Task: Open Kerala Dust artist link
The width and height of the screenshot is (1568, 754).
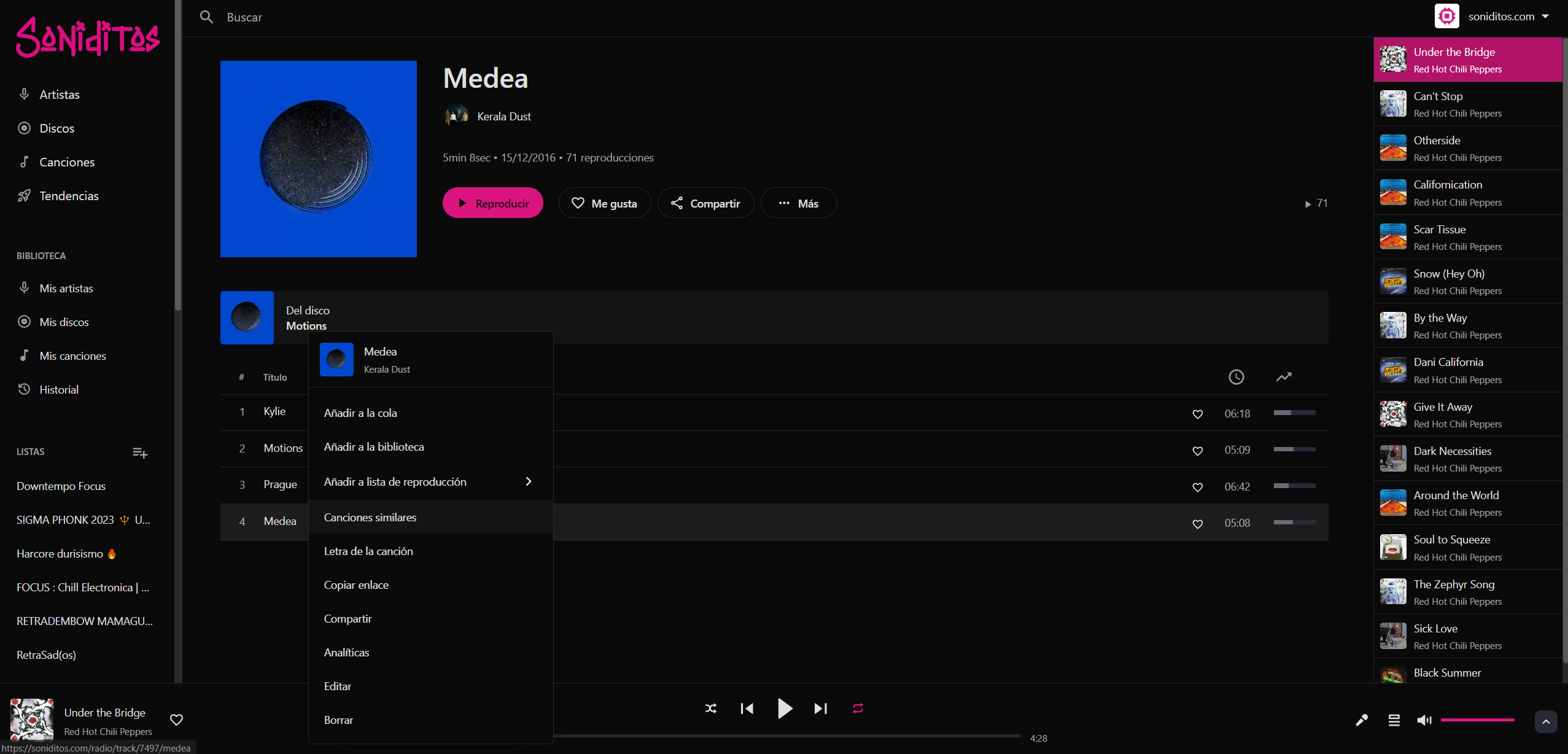Action: click(504, 117)
